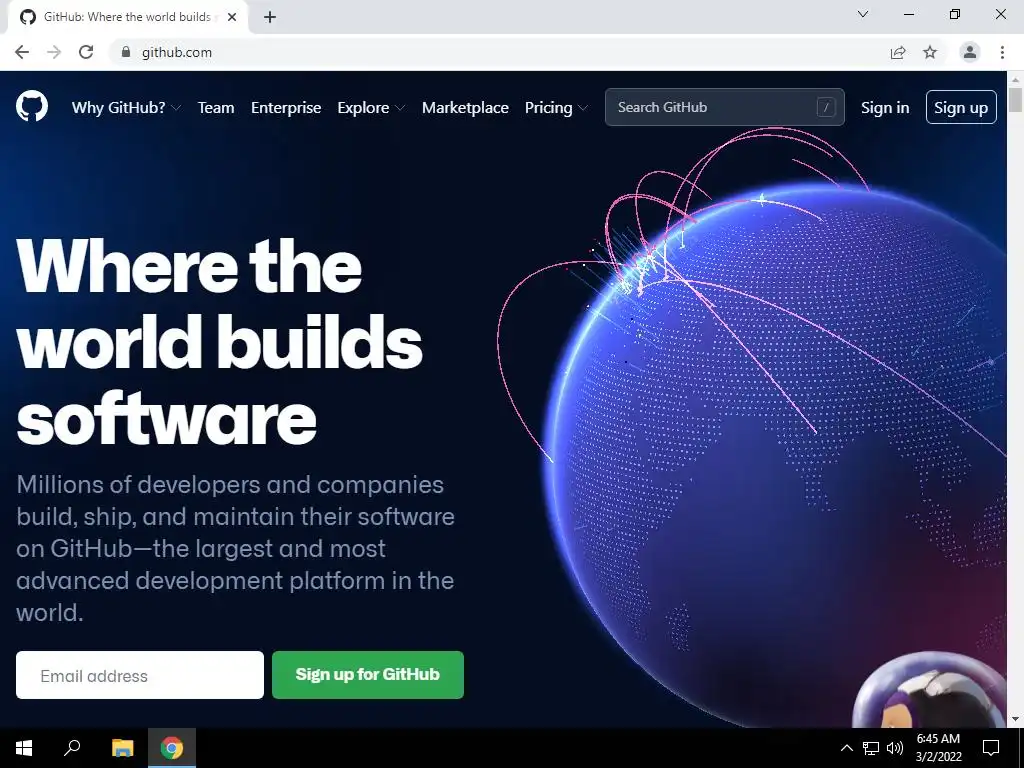Show hidden system tray icons
Viewport: 1024px width, 768px height.
(x=846, y=748)
